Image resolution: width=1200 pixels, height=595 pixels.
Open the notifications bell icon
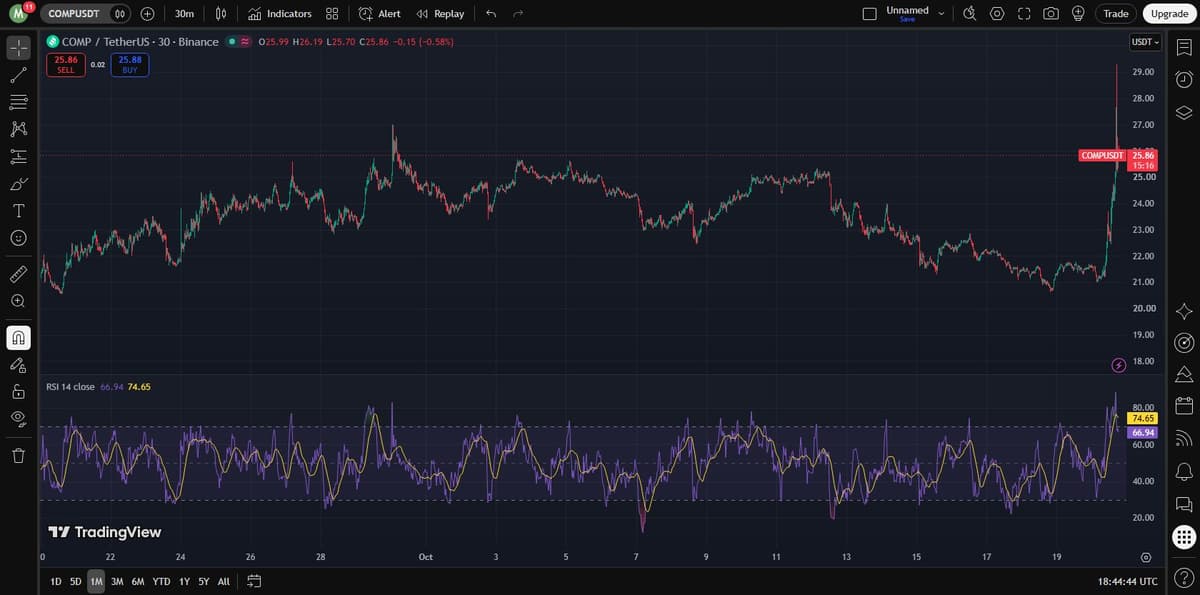(x=1184, y=470)
